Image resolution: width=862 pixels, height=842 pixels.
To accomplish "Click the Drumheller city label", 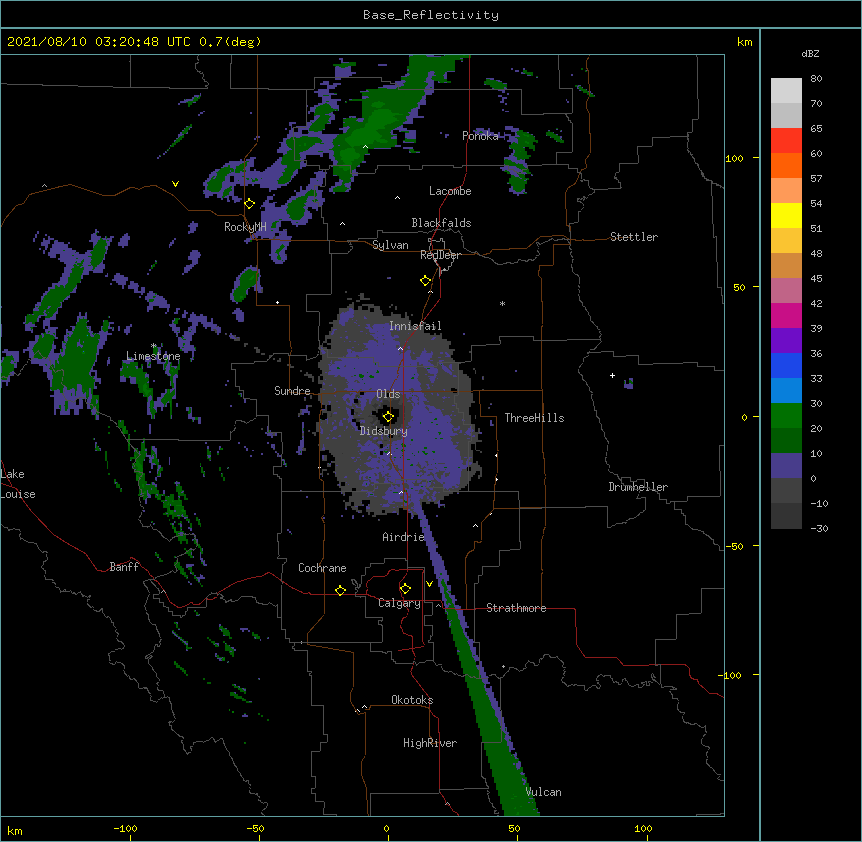I will 638,487.
